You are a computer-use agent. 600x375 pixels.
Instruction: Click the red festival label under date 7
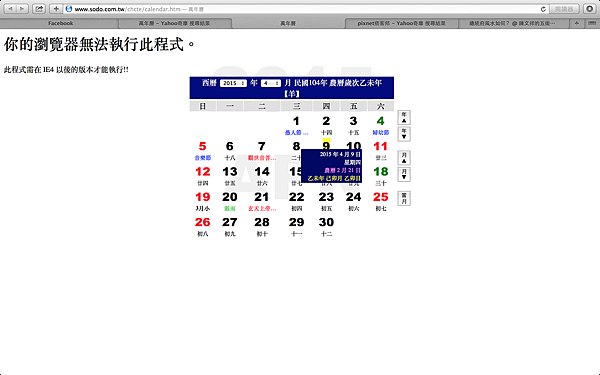pyautogui.click(x=262, y=158)
